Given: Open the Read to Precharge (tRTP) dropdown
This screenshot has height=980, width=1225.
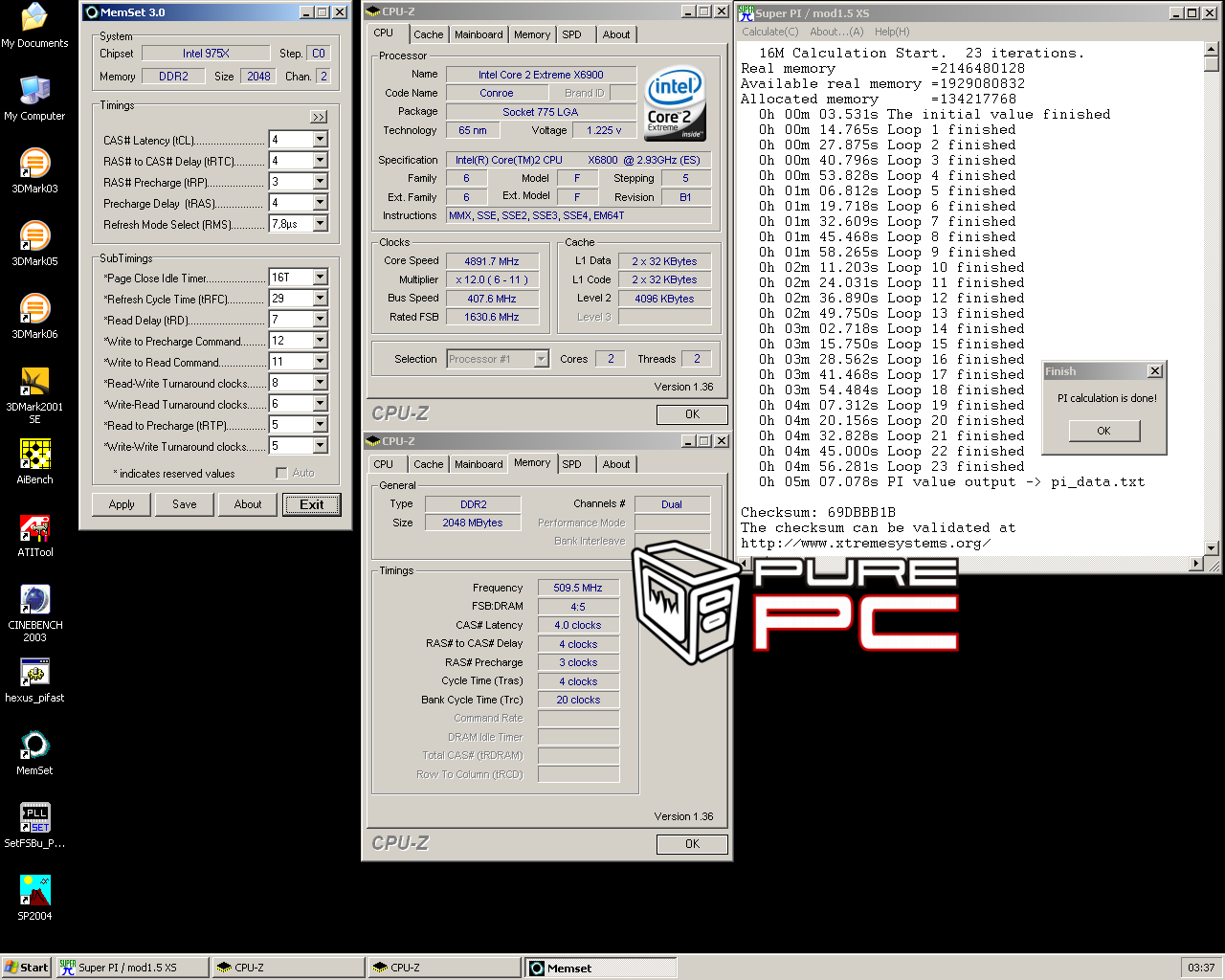Looking at the screenshot, I should [x=321, y=425].
